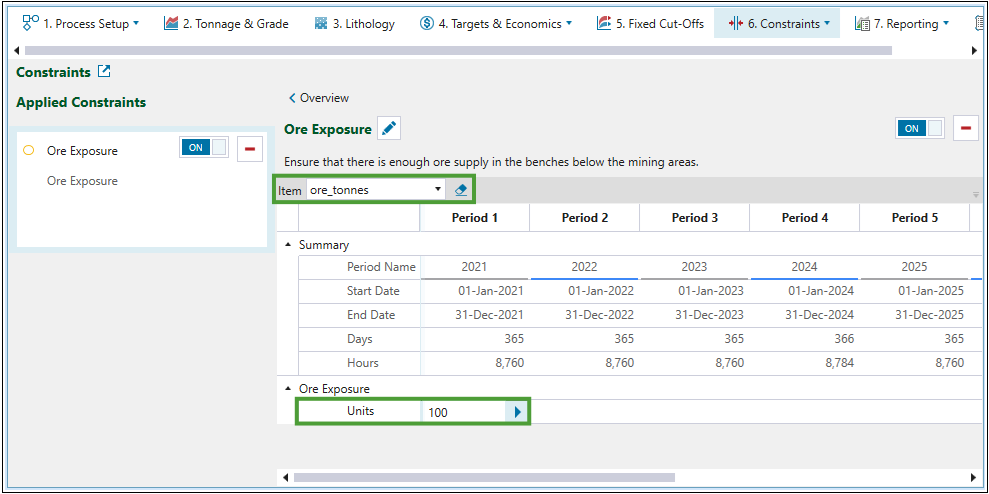989x494 pixels.
Task: Click the grid's bottom scroll left arrow
Action: click(x=286, y=478)
